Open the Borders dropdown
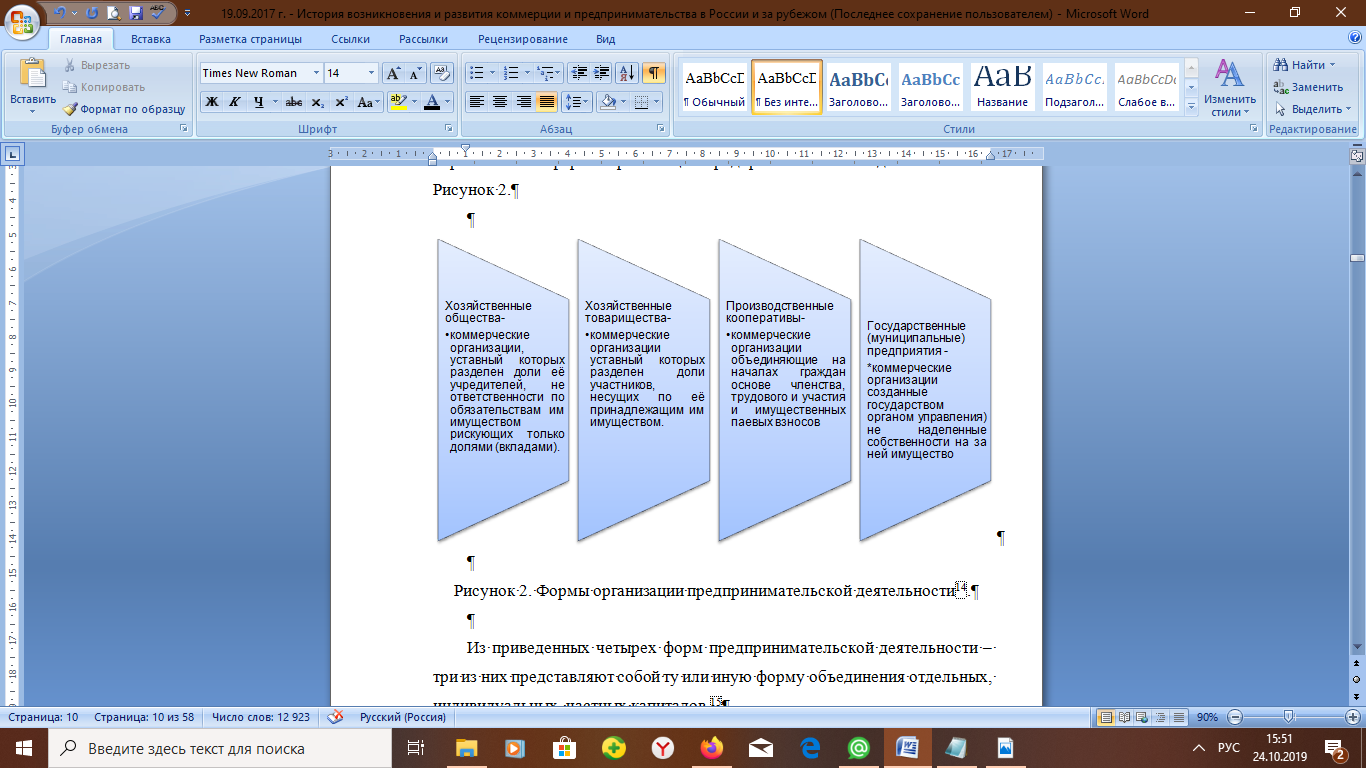 pyautogui.click(x=656, y=102)
